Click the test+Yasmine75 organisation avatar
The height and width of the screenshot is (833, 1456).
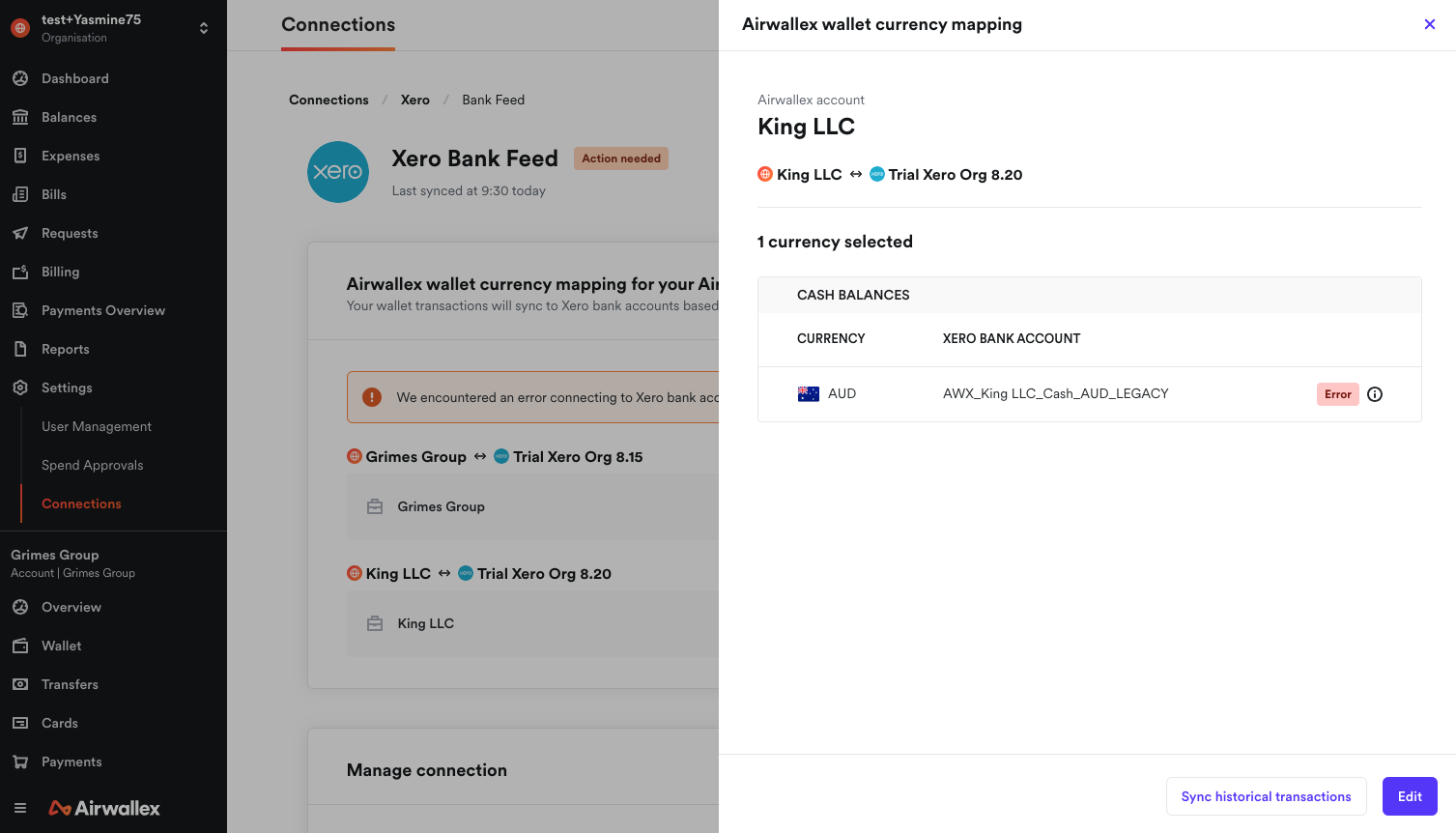tap(20, 28)
